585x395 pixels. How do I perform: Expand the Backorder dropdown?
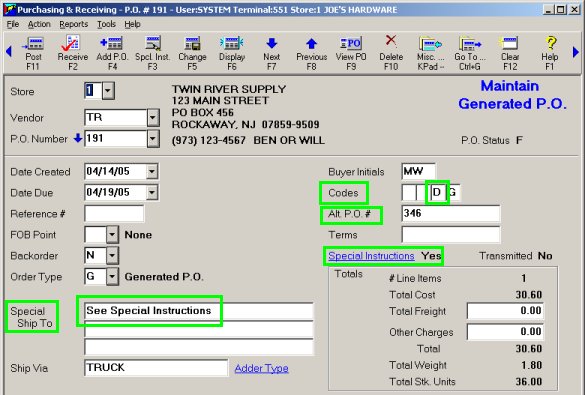[x=112, y=256]
